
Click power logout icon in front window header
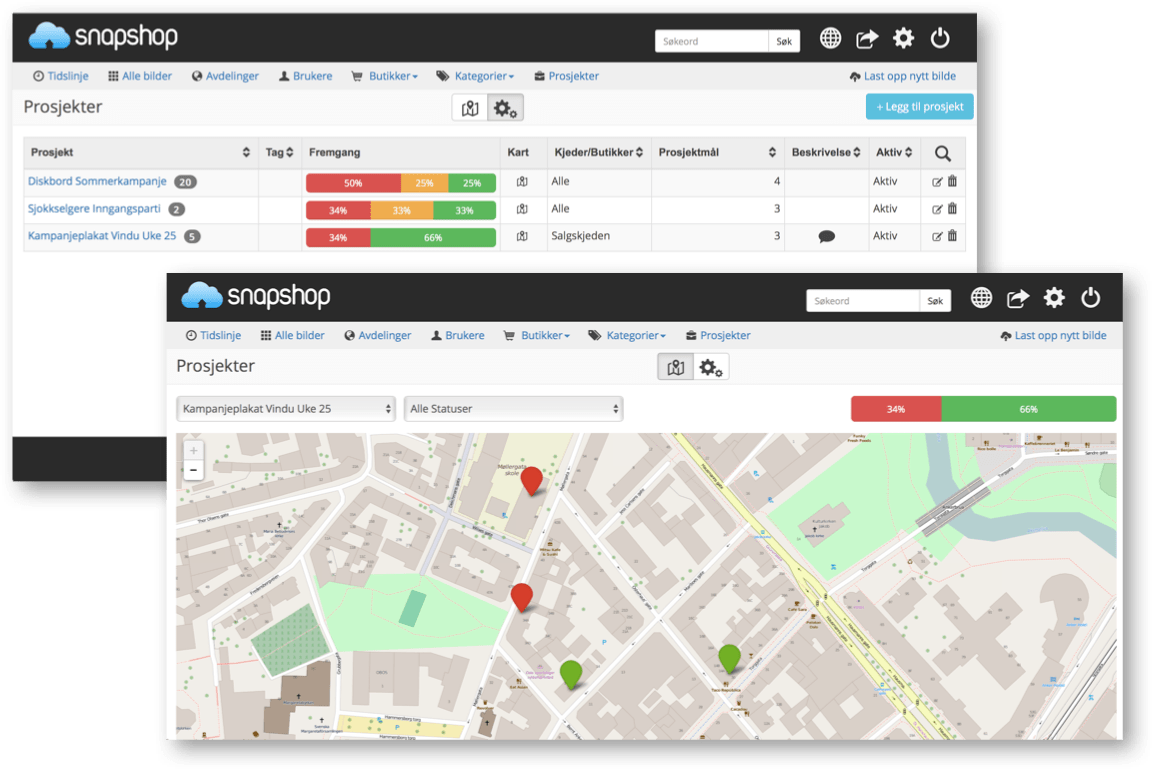click(1090, 298)
